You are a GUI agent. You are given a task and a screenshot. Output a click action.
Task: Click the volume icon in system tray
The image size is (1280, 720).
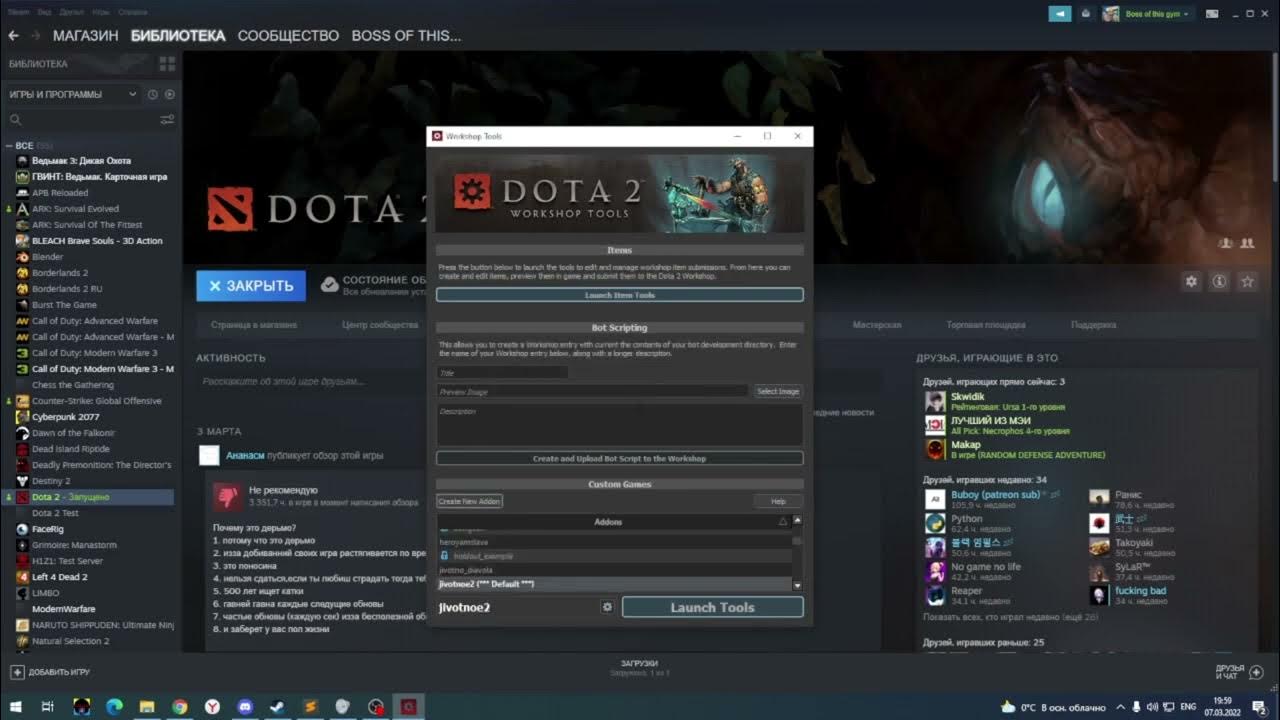tap(1152, 707)
